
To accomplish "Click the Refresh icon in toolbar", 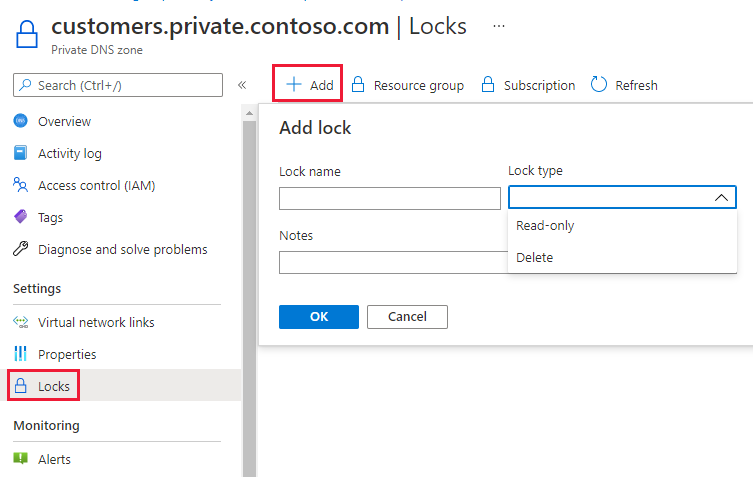I will (599, 85).
